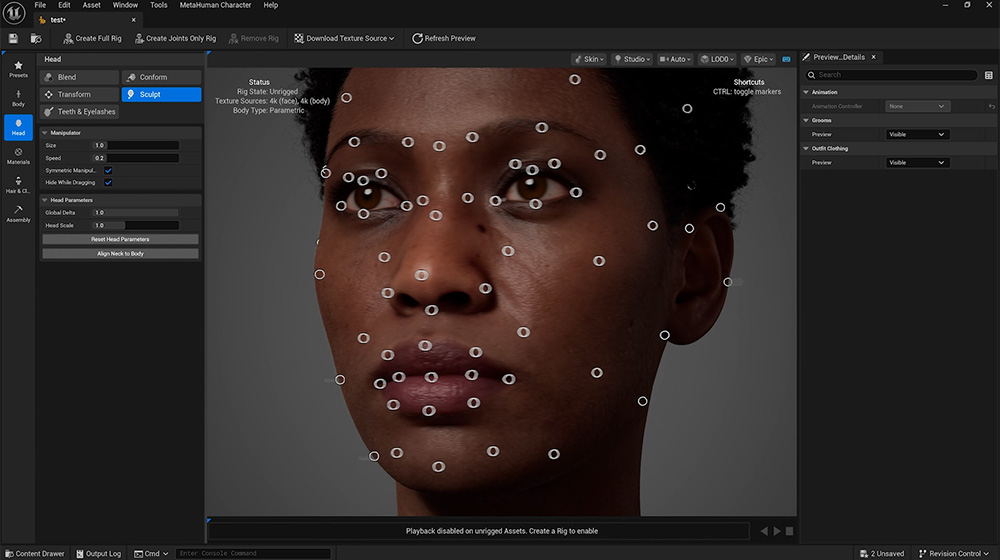Click the Align Neck to Body button
1000x560 pixels.
pos(120,254)
